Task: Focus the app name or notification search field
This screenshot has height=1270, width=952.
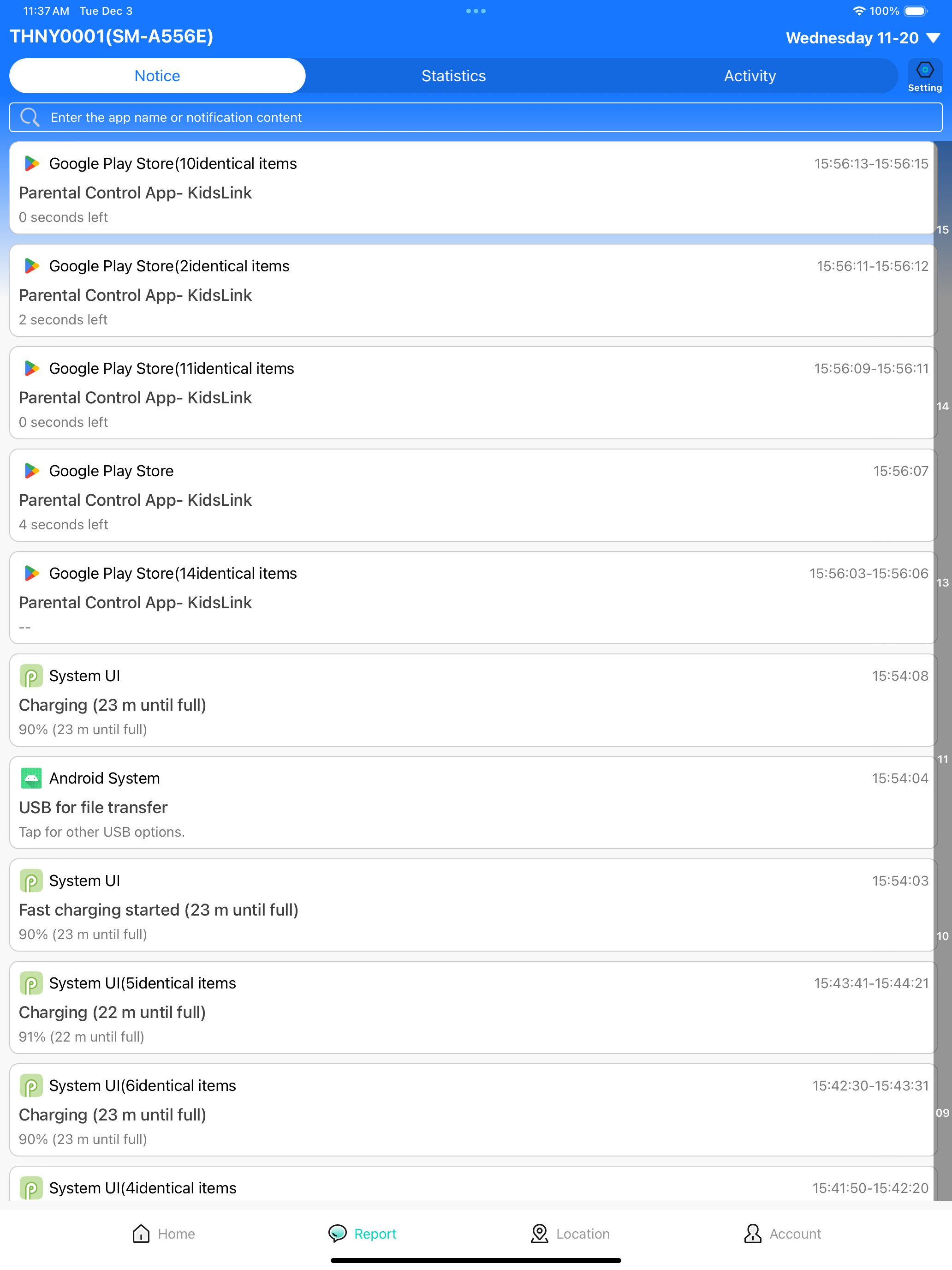Action: 476,117
